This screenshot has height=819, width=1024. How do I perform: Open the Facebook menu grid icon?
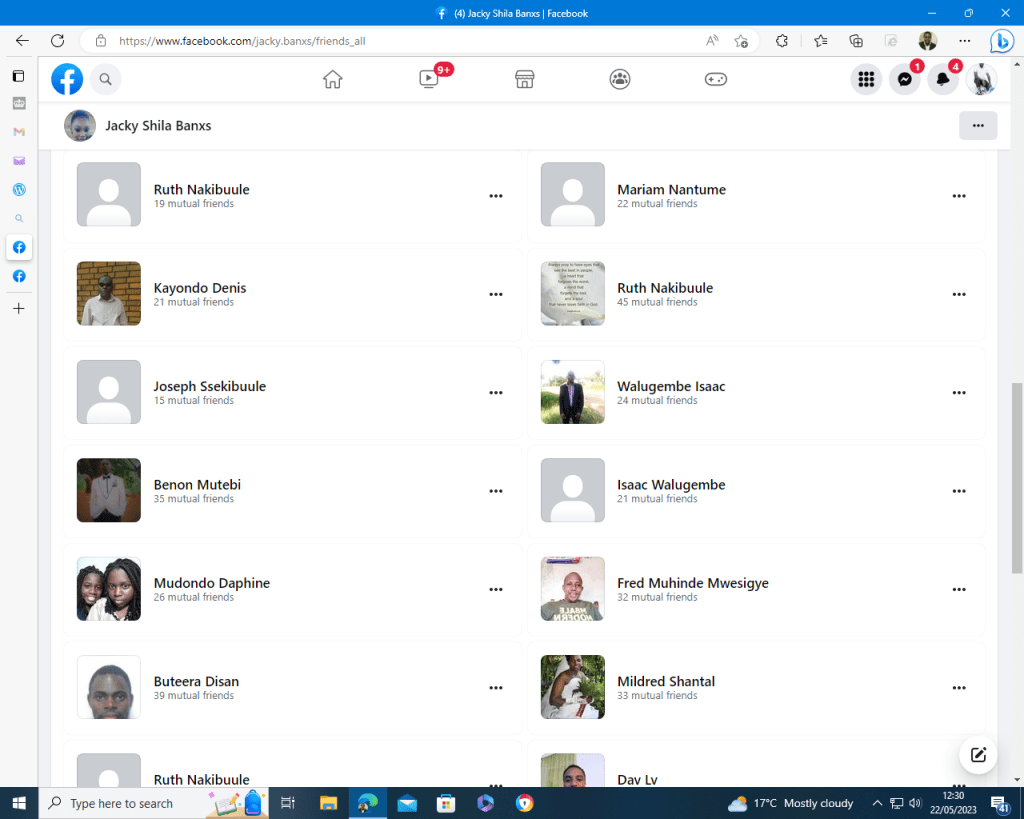(866, 79)
